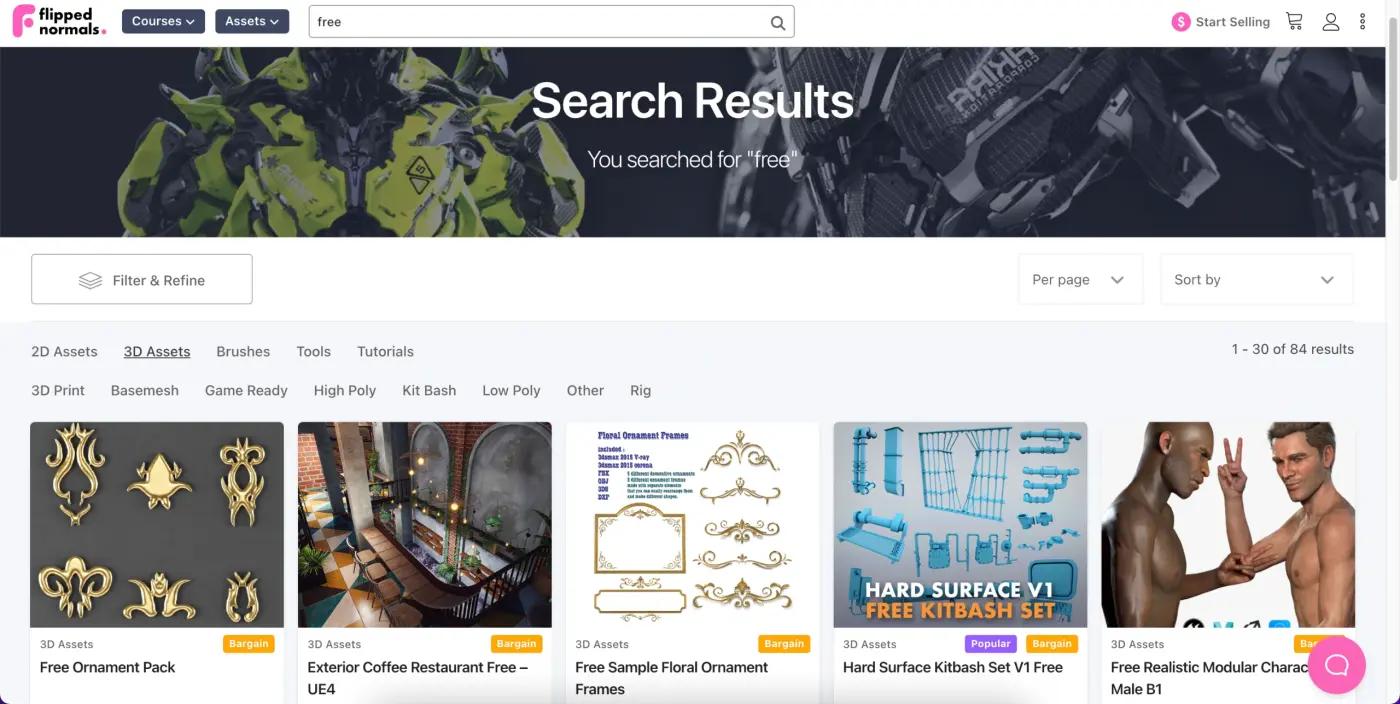Viewport: 1400px width, 704px height.
Task: Expand the Courses dropdown
Action: [x=164, y=21]
